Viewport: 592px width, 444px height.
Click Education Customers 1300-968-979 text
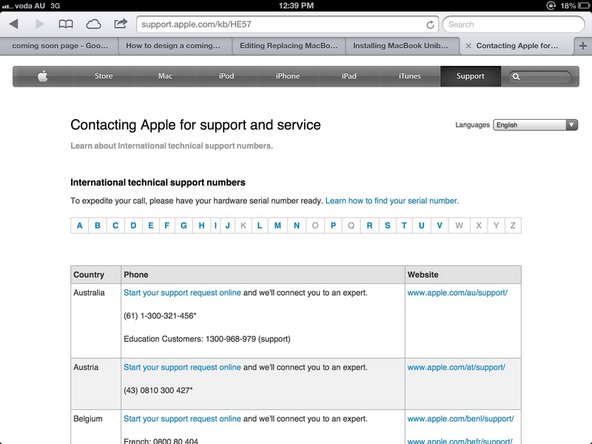[207, 339]
